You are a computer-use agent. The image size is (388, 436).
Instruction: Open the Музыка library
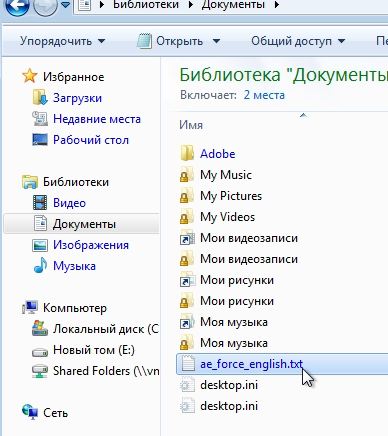pos(74,266)
